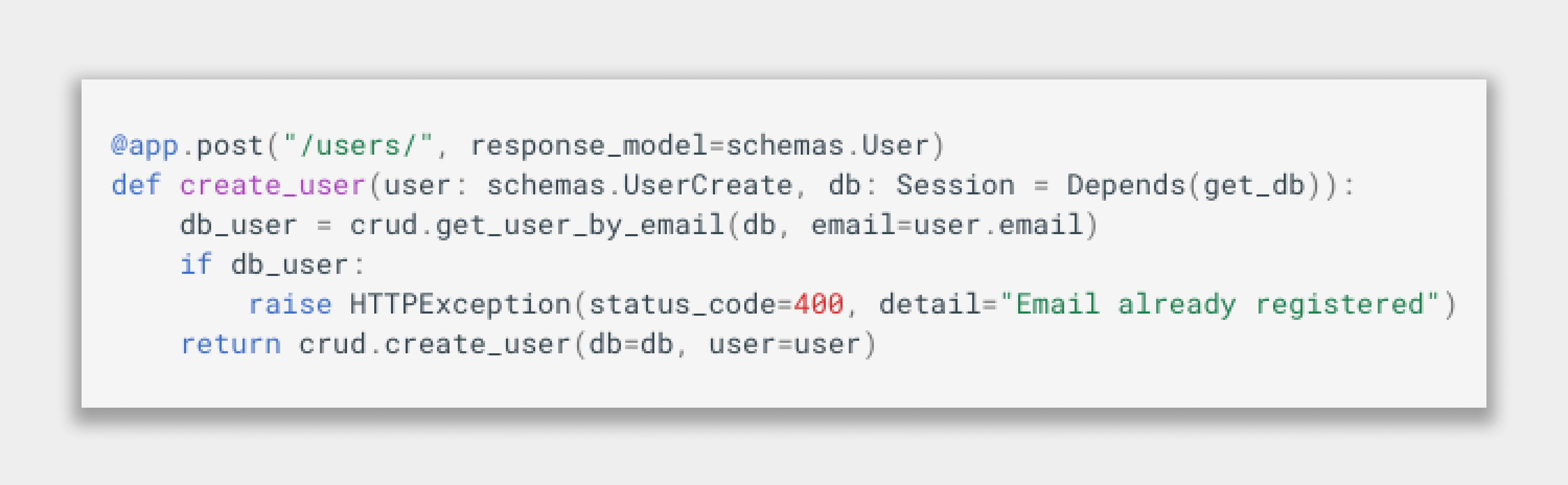Click the schemas.UserCreate type annotation
This screenshot has height=485, width=1568.
639,186
